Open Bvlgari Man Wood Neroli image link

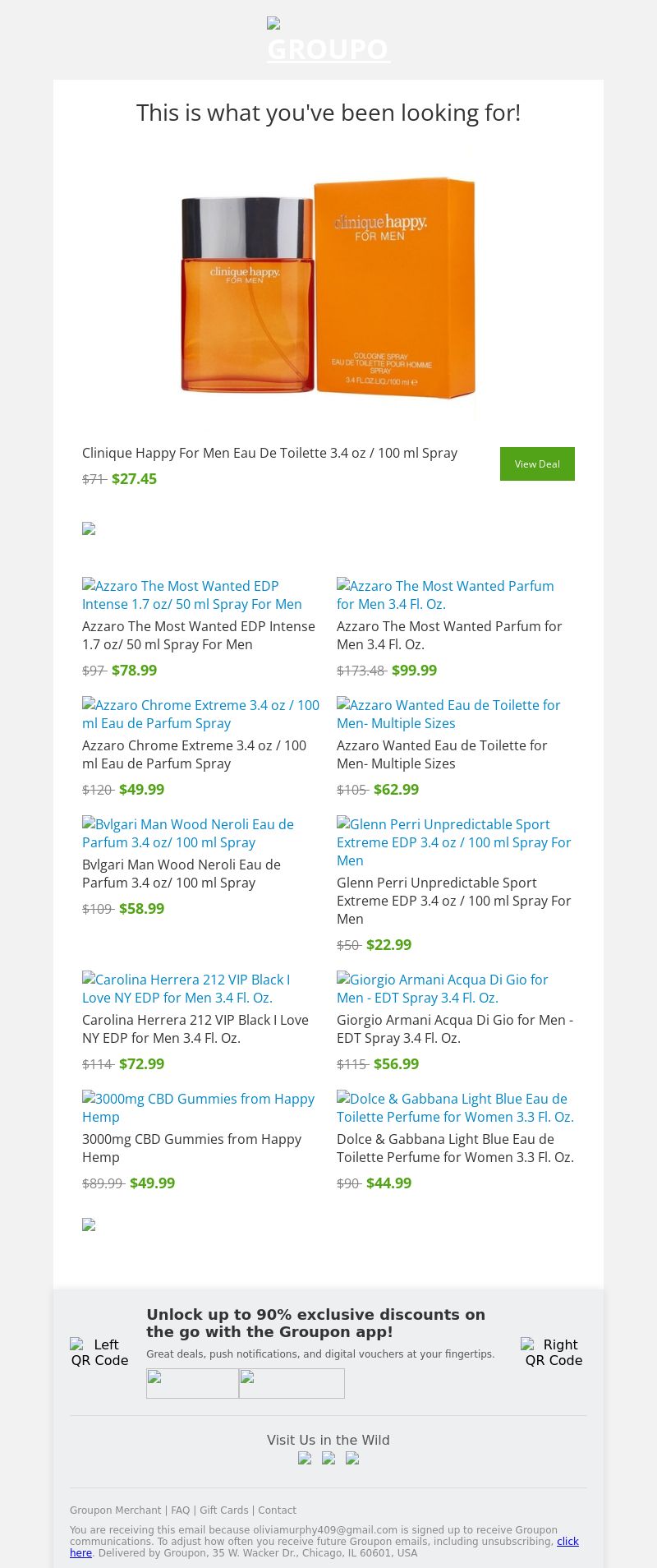(188, 833)
